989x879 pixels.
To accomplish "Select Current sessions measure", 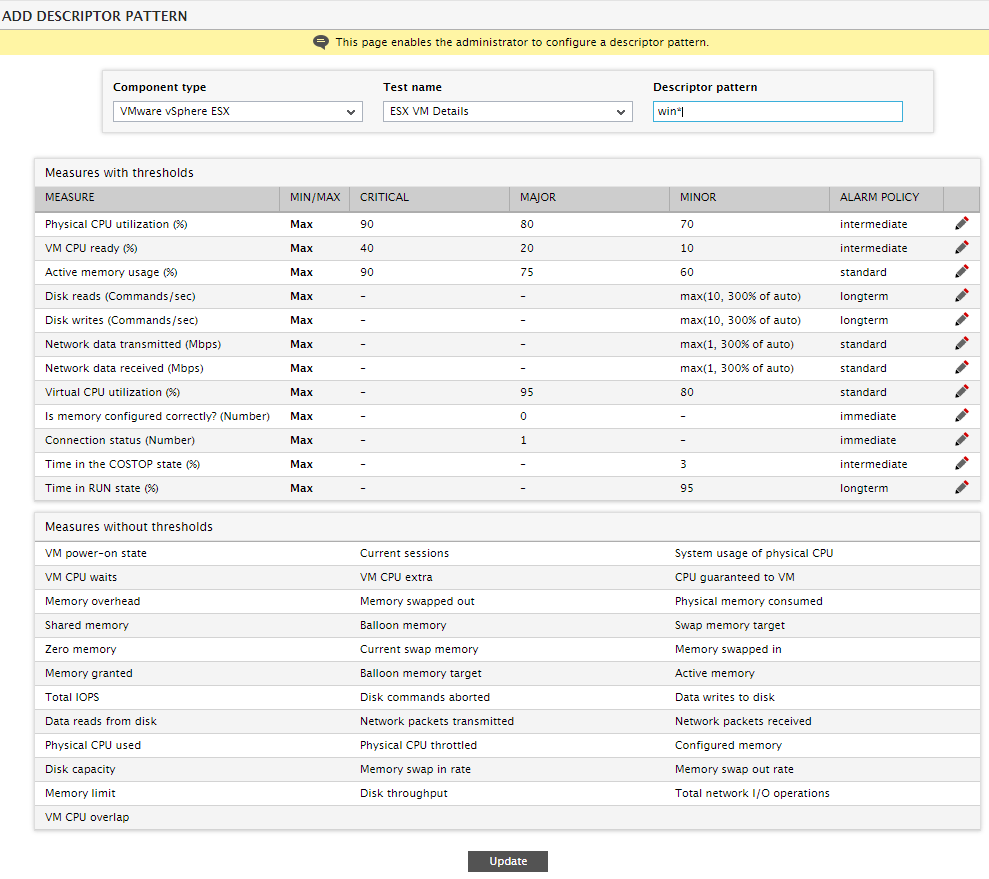I will (x=404, y=553).
